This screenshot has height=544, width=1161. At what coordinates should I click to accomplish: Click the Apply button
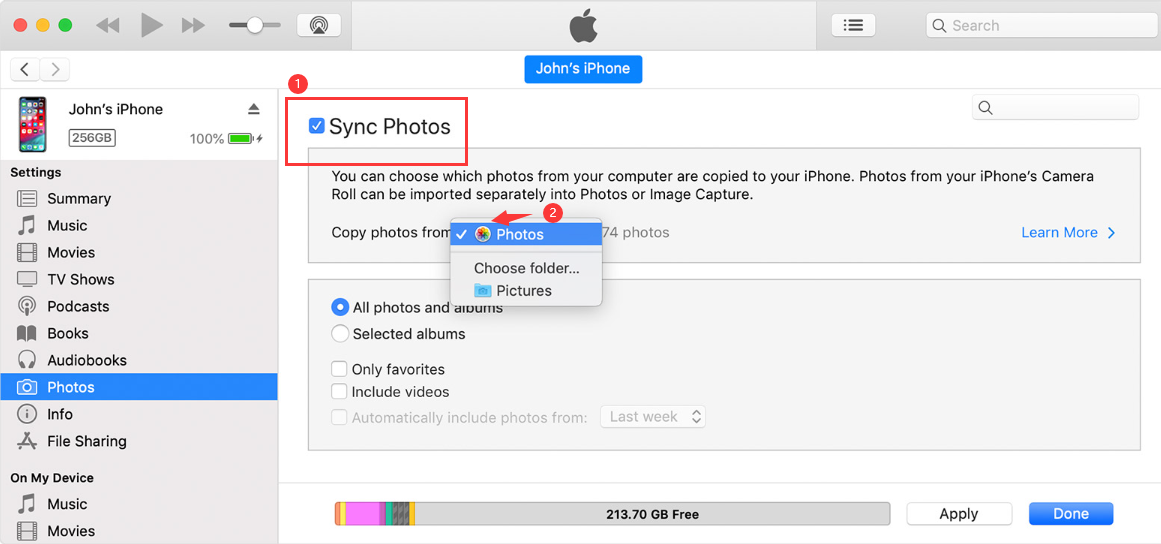[x=958, y=514]
